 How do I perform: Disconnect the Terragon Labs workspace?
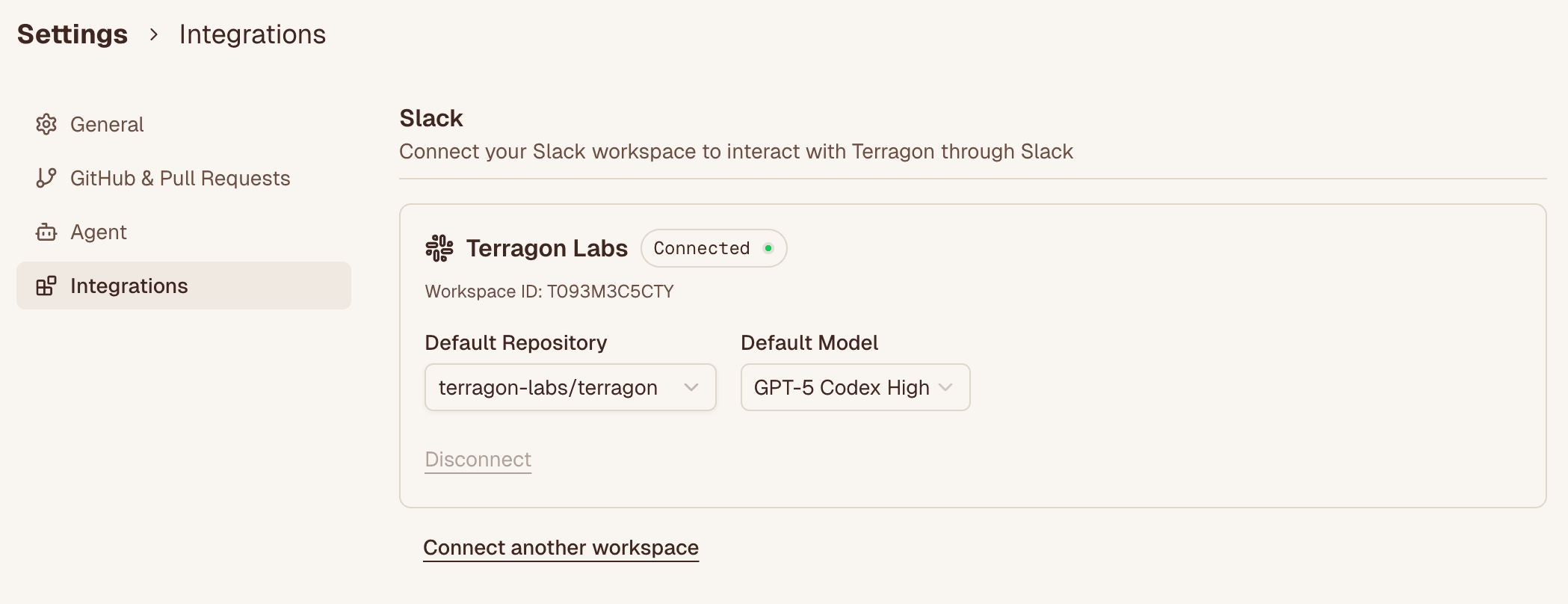pos(478,459)
